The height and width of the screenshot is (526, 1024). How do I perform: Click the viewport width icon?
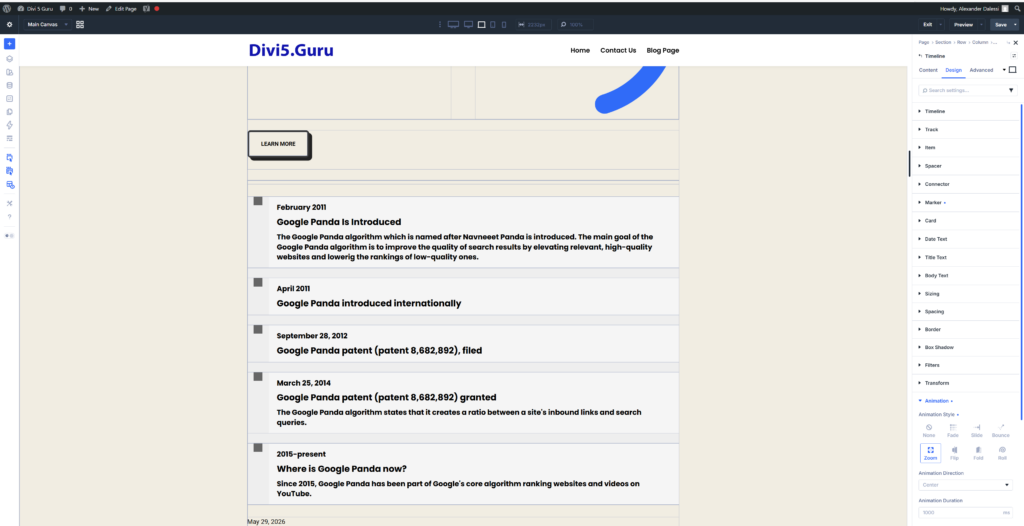click(521, 24)
